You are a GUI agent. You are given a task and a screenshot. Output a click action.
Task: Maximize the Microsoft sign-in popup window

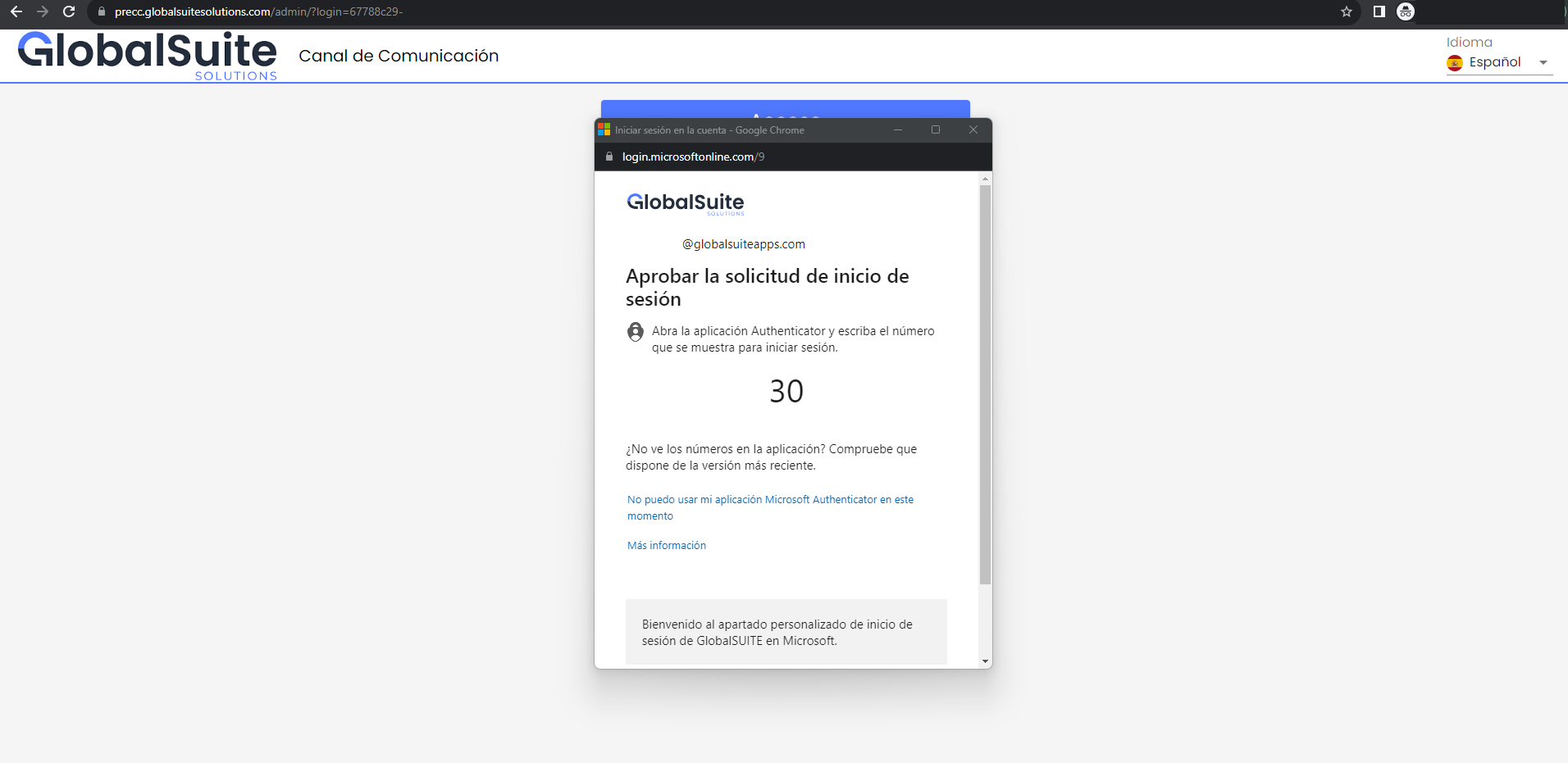[x=935, y=129]
